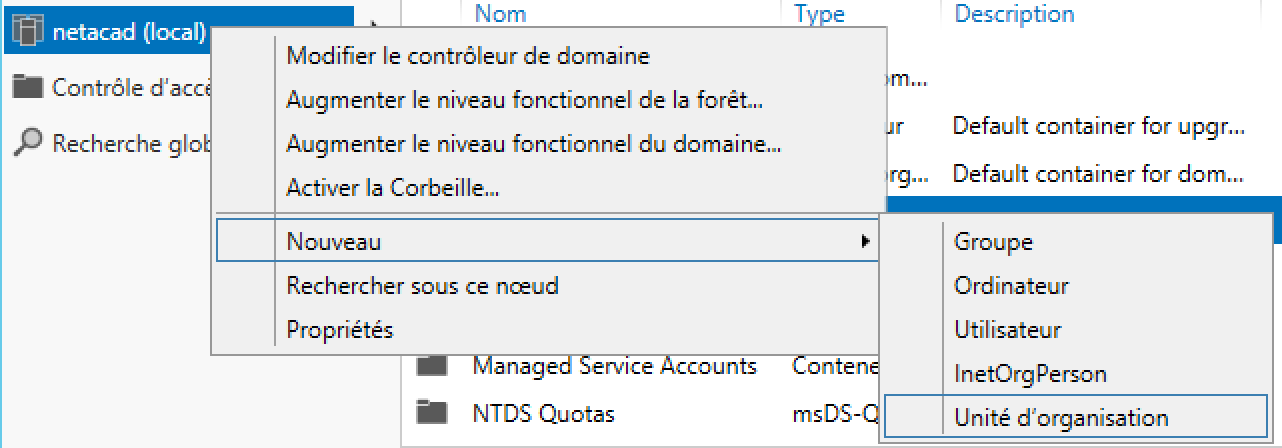Select the NTDS Quotas row name
The width and height of the screenshot is (1282, 448).
coord(543,413)
